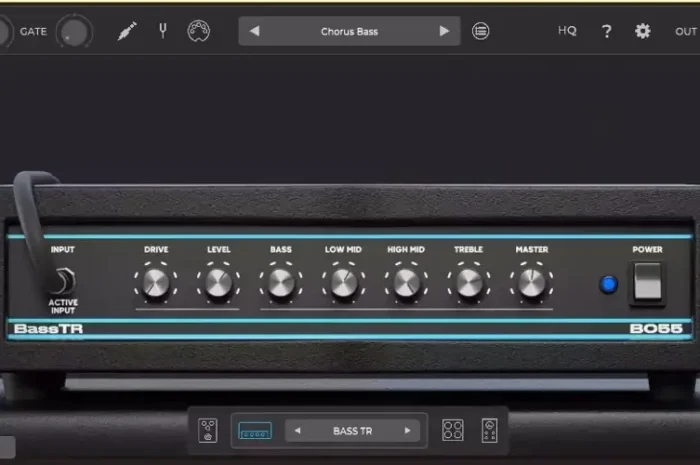Viewport: 700px width, 465px height.
Task: Open the help question mark
Action: (x=606, y=31)
